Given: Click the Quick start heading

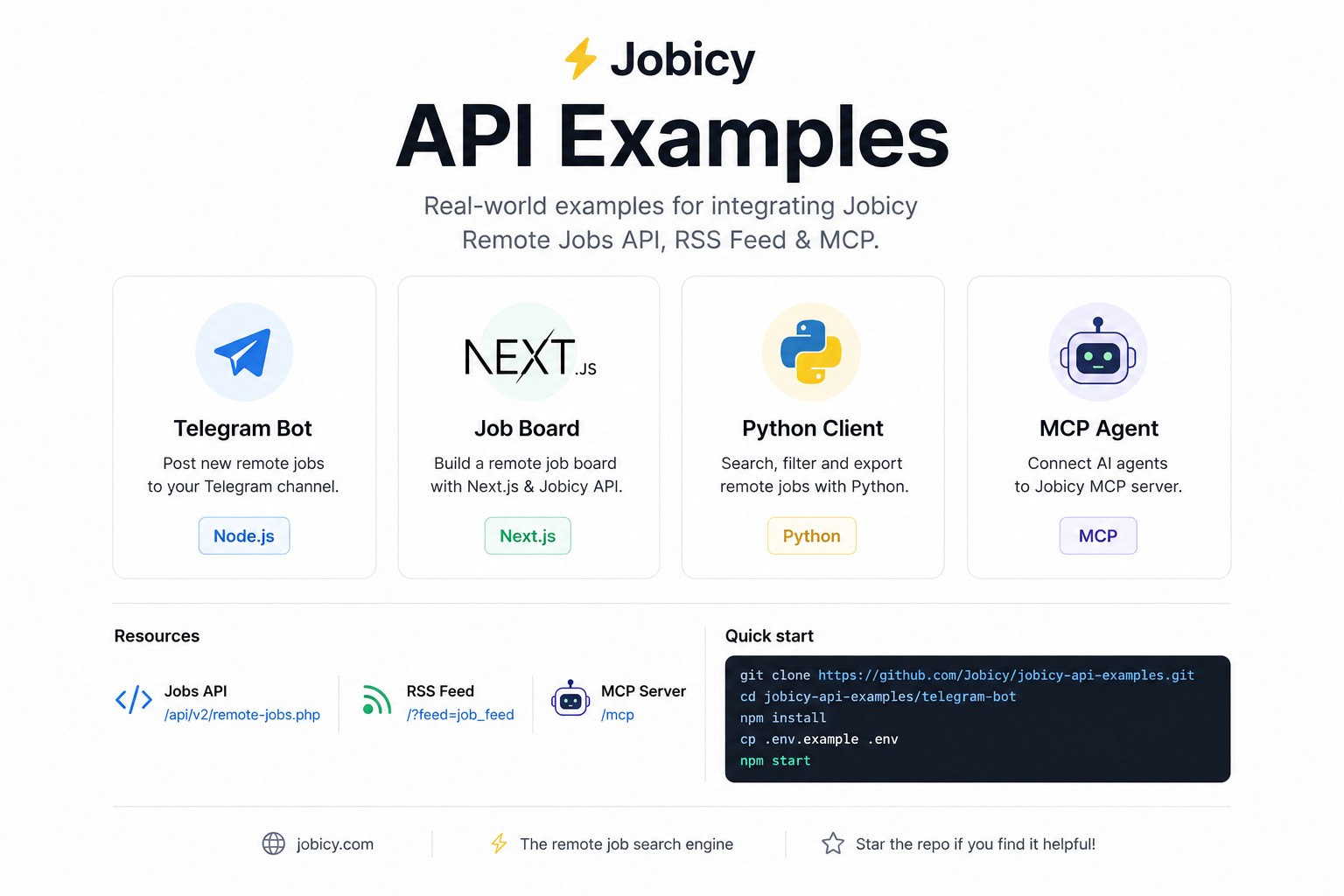Looking at the screenshot, I should pos(769,636).
